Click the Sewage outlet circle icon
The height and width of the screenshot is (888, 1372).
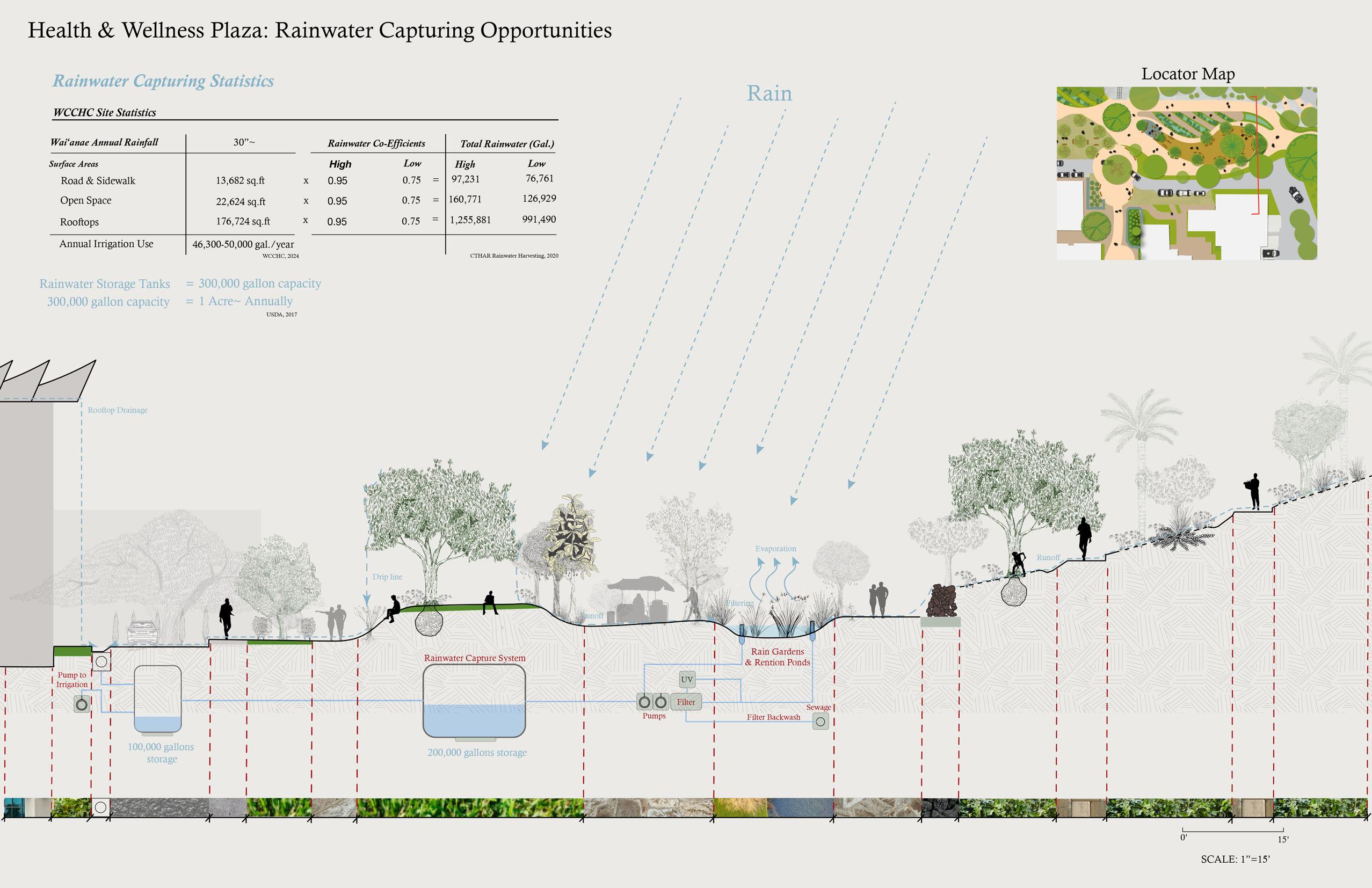click(821, 722)
